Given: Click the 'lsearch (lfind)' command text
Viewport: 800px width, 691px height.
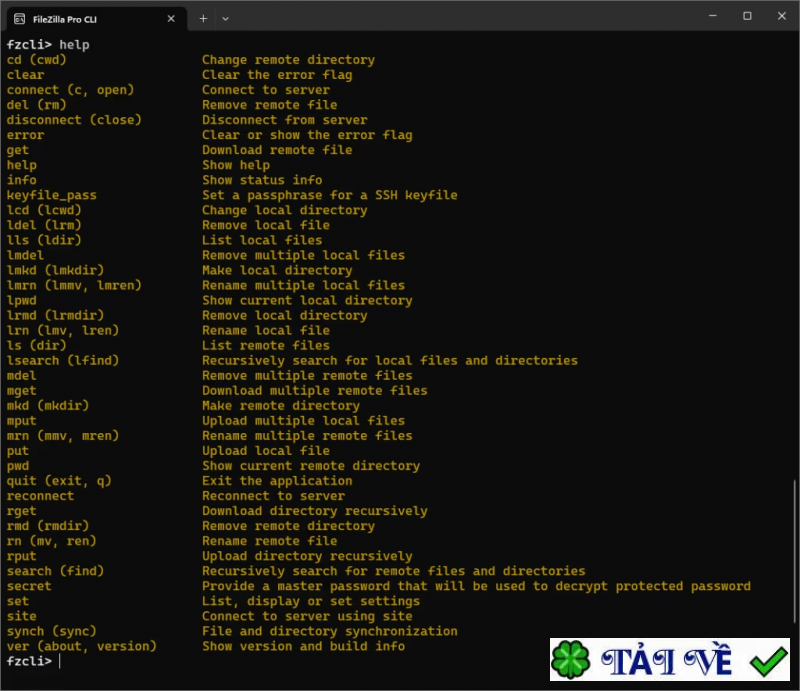Looking at the screenshot, I should 63,360.
